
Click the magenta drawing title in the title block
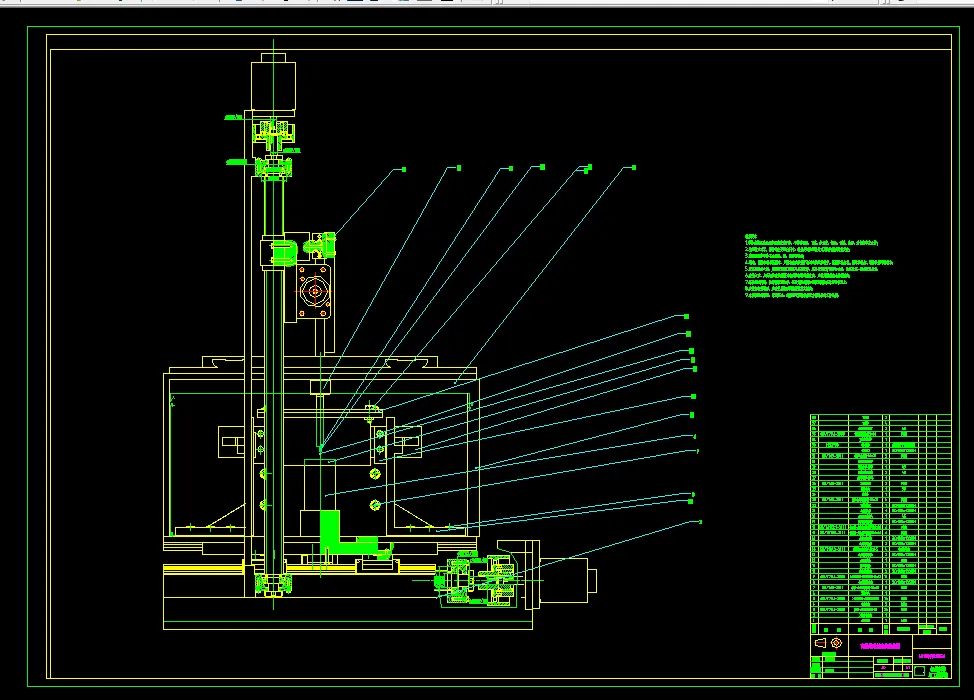click(880, 646)
